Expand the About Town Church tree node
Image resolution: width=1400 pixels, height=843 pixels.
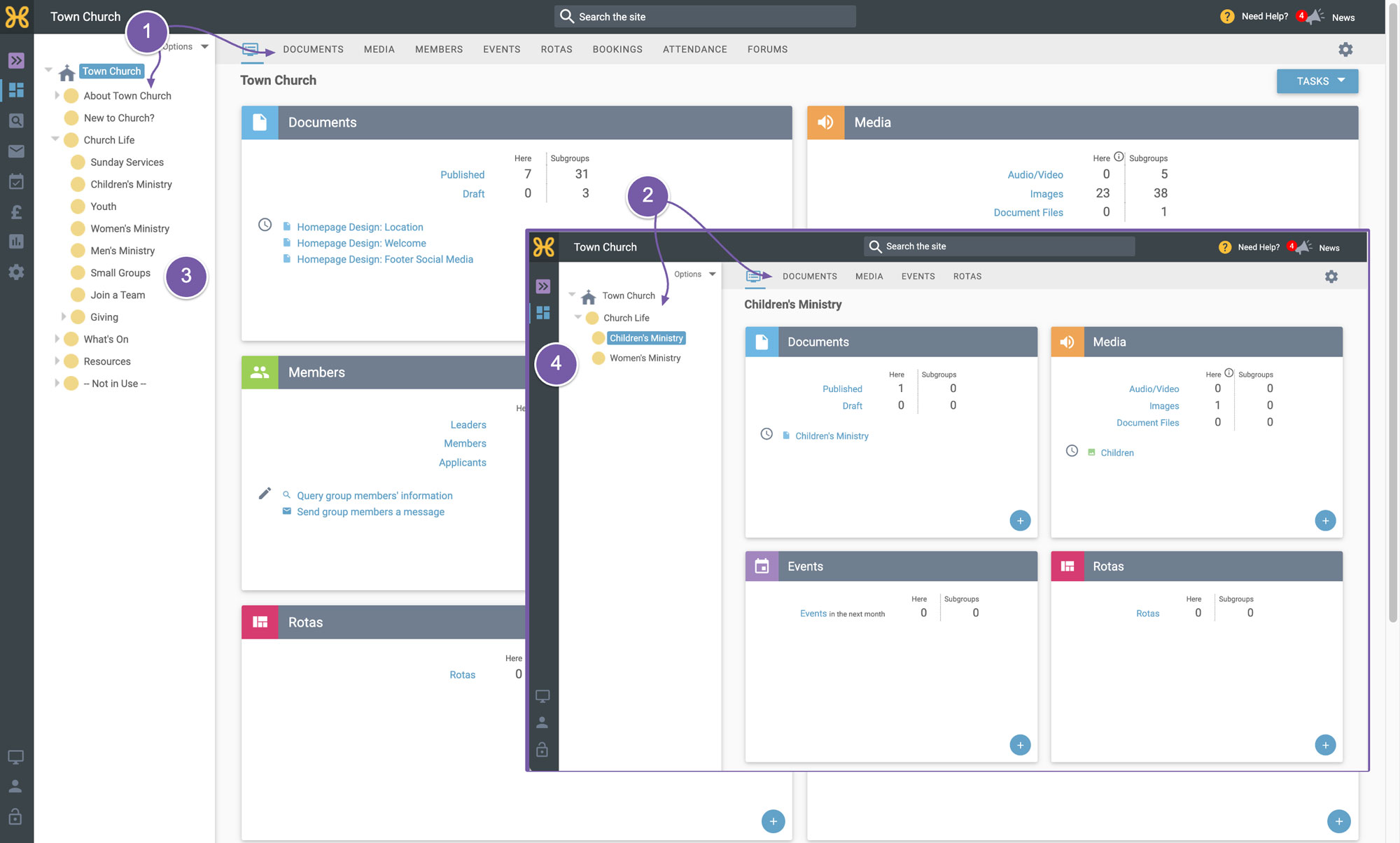pos(57,95)
